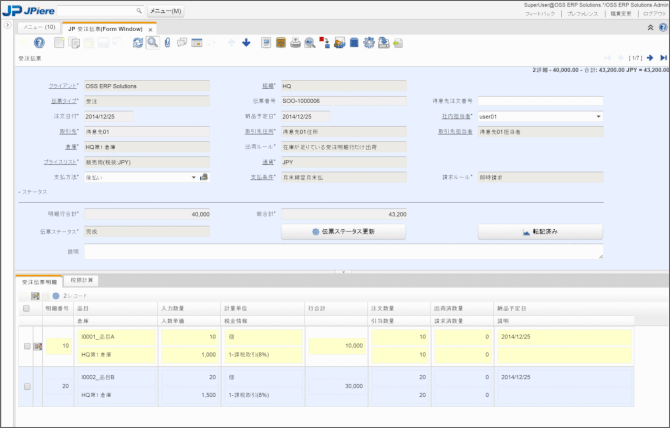670x428 pixels.
Task: Toggle grid view with the table icon
Action: 197,43
